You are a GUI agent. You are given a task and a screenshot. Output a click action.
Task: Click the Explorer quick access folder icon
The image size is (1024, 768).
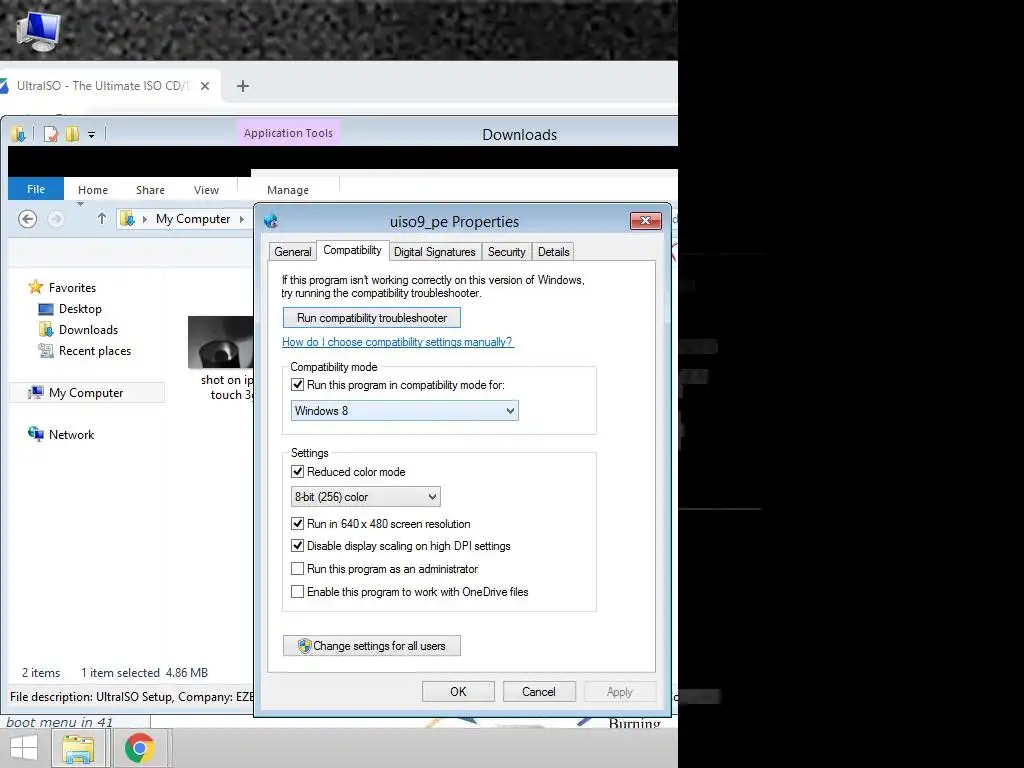point(18,134)
